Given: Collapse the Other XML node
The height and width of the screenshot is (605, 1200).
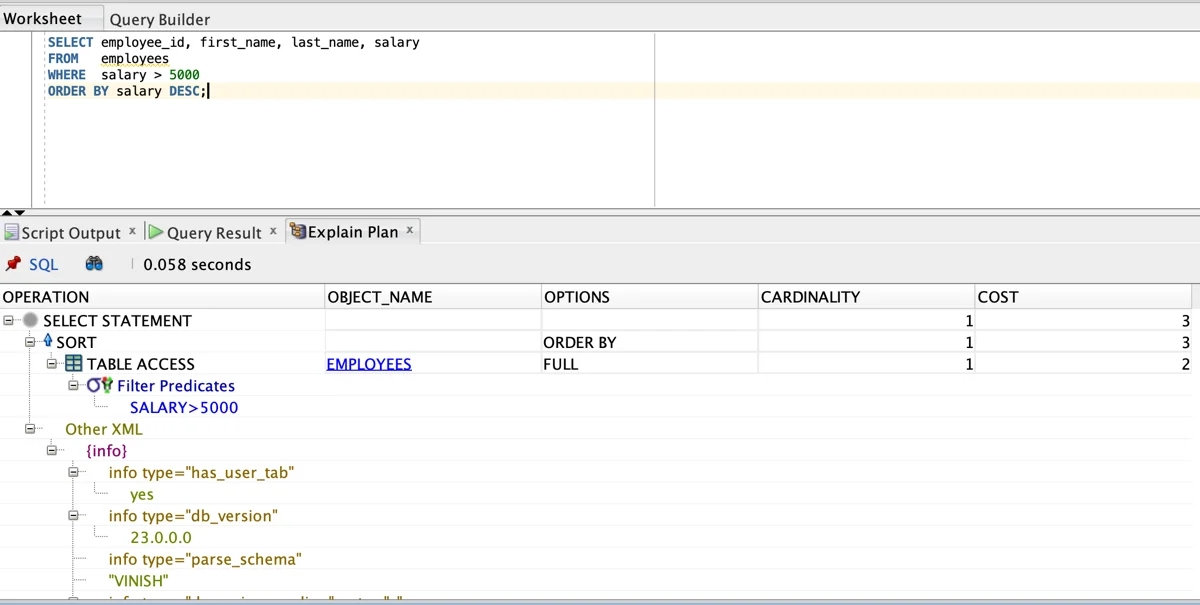Looking at the screenshot, I should click(x=31, y=429).
